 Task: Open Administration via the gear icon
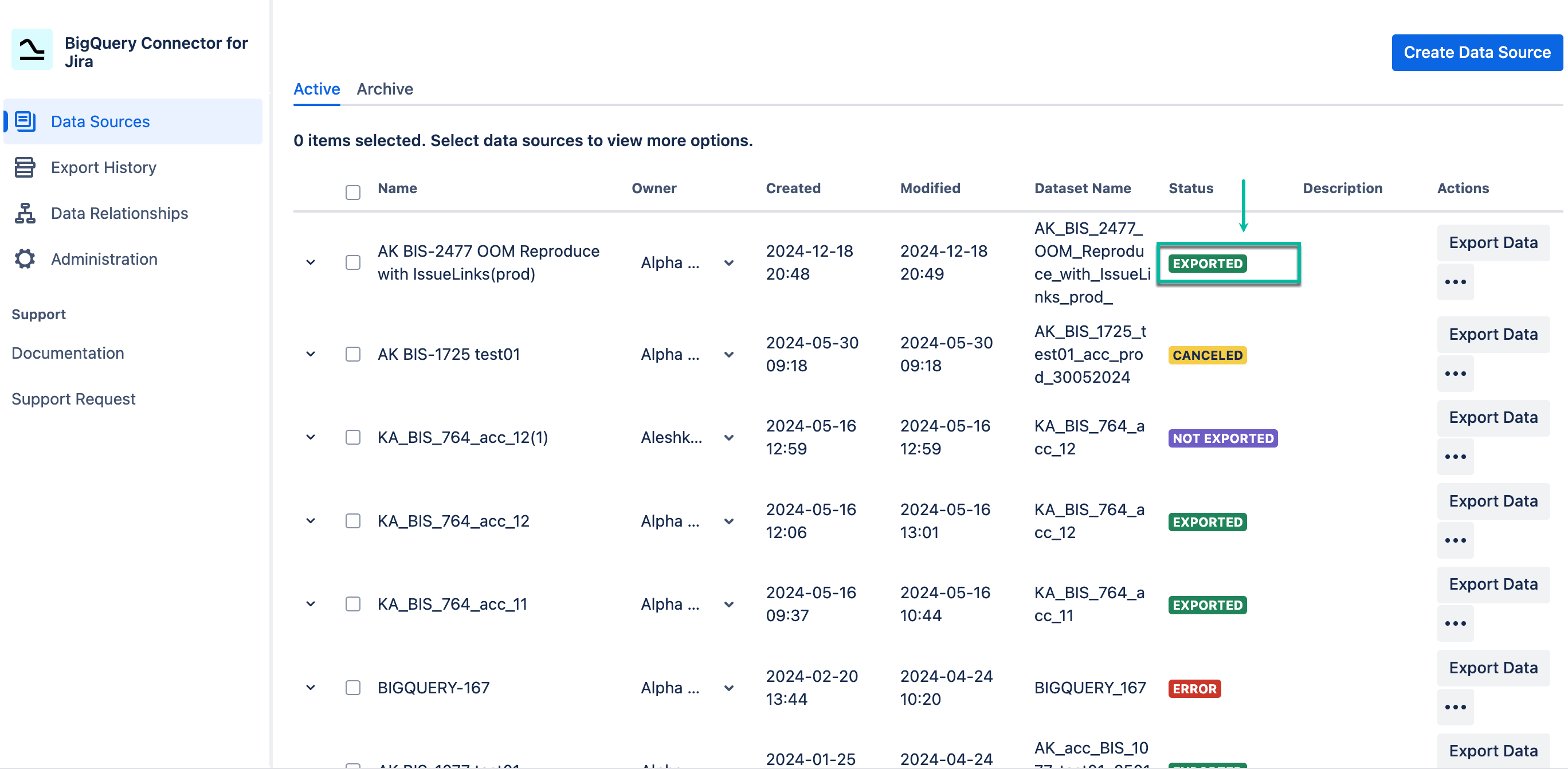pos(24,258)
